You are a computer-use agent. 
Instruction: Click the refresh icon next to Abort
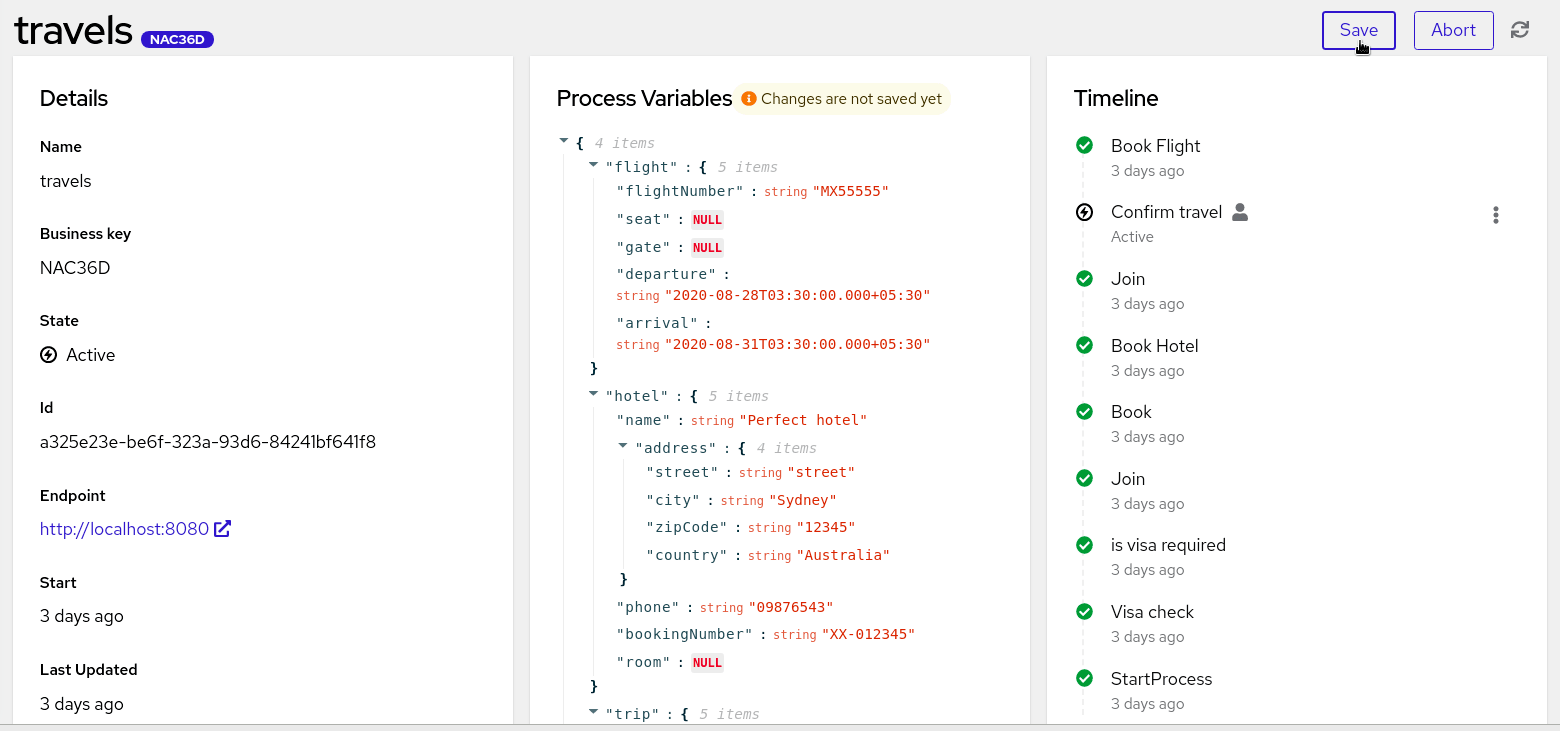tap(1520, 30)
